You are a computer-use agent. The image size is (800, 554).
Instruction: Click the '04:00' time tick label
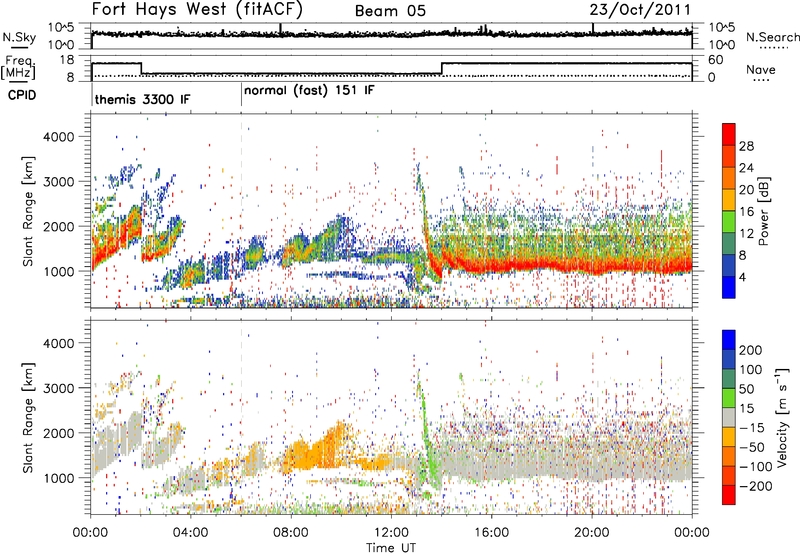[x=190, y=533]
